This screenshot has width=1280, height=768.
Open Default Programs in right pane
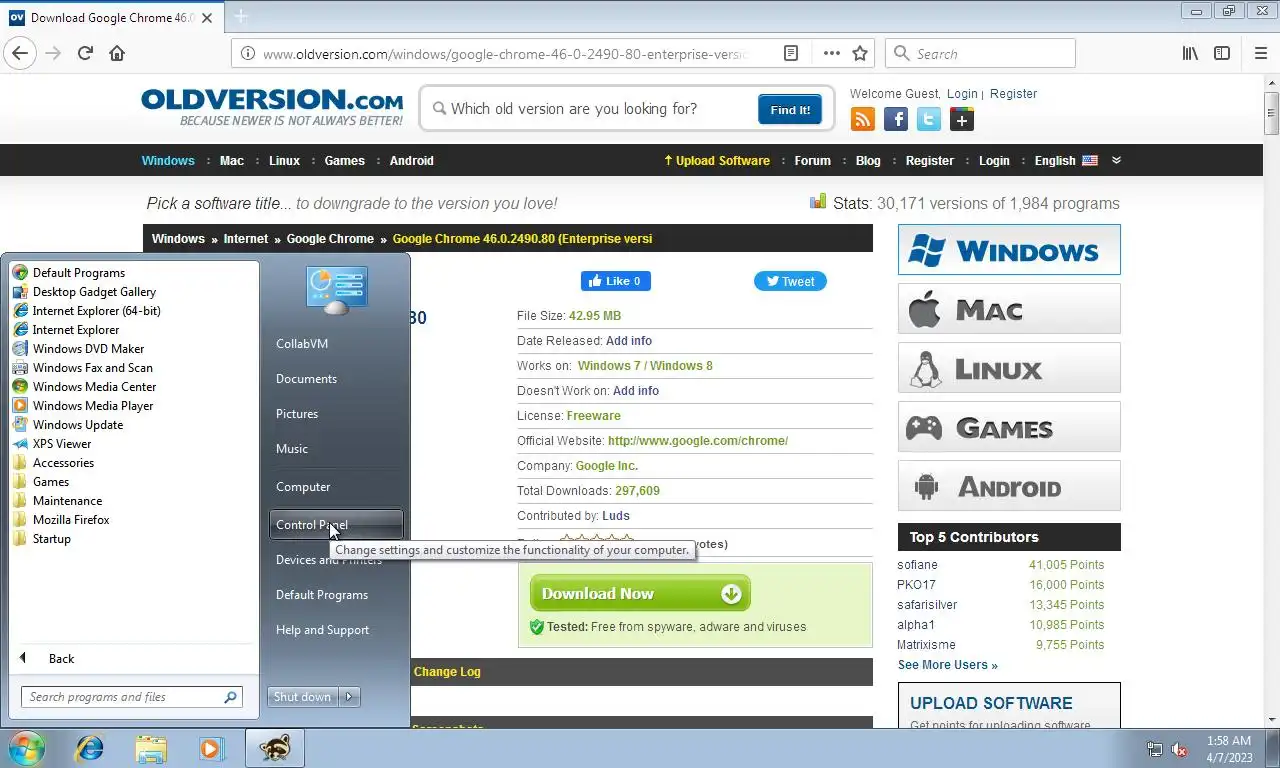pyautogui.click(x=322, y=594)
